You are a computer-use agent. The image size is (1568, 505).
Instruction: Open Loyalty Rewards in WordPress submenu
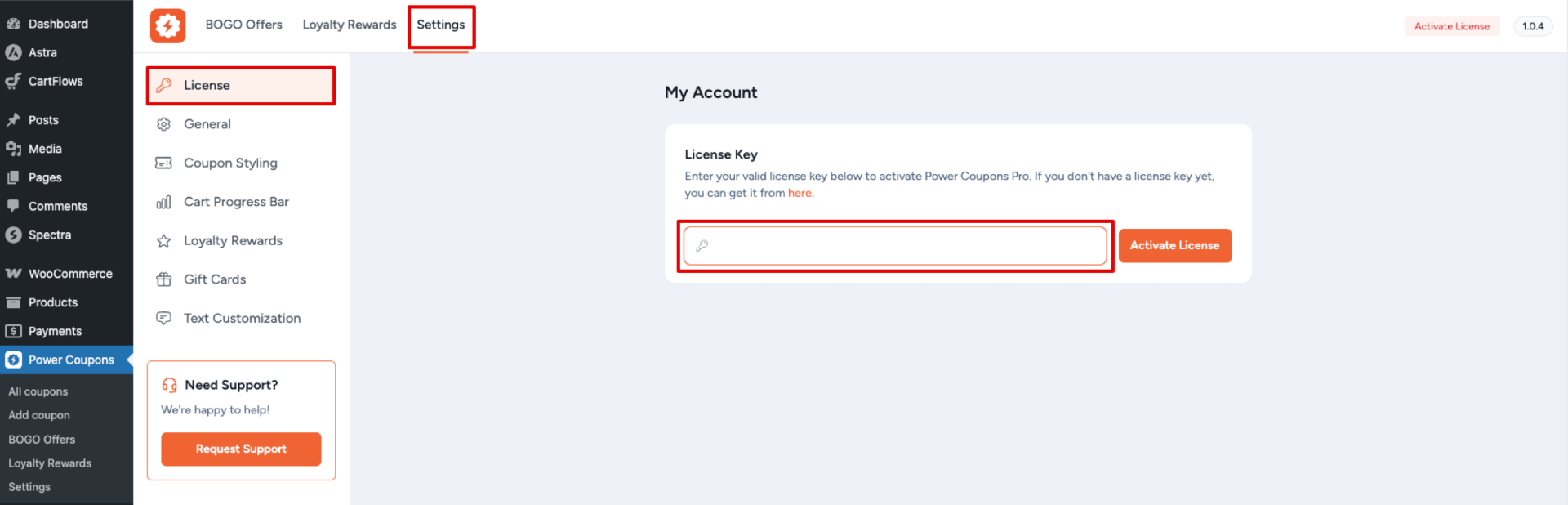[x=50, y=463]
